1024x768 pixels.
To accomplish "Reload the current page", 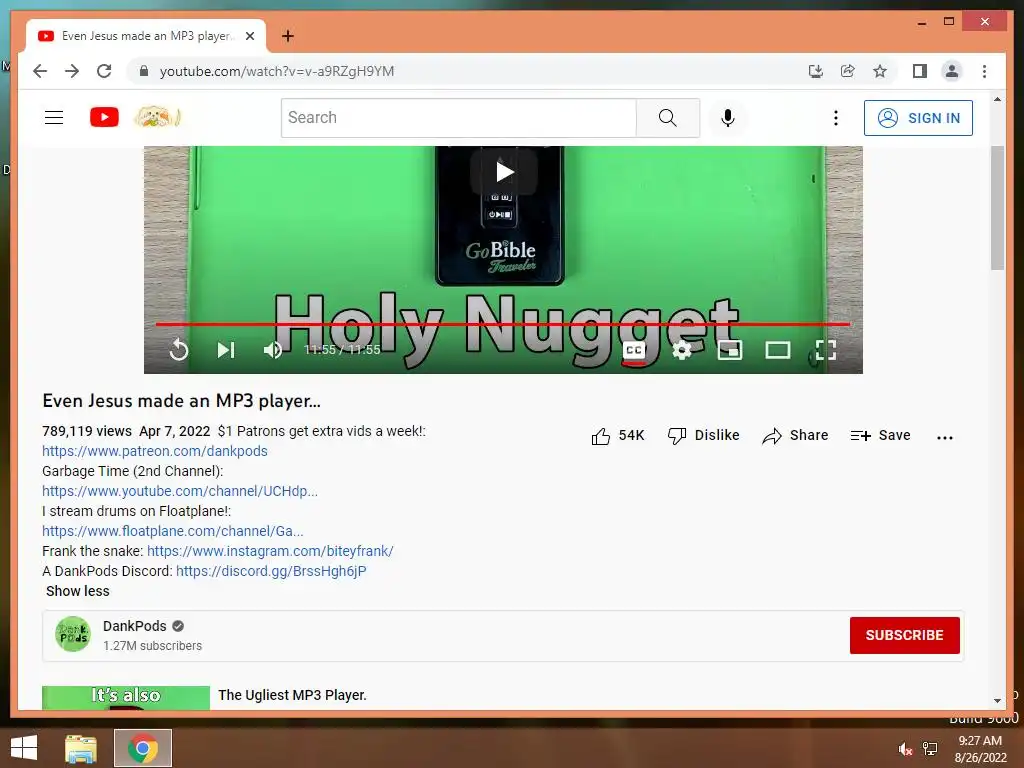I will point(104,71).
